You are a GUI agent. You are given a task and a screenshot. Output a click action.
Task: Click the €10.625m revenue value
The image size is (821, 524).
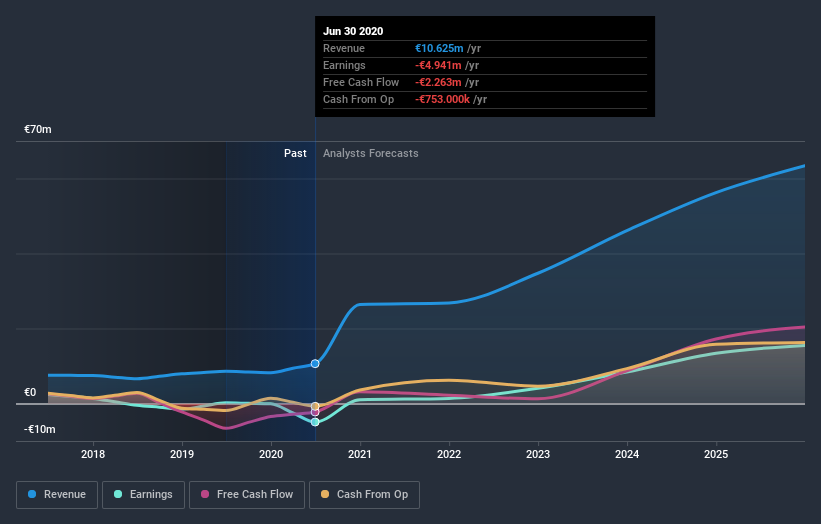439,48
